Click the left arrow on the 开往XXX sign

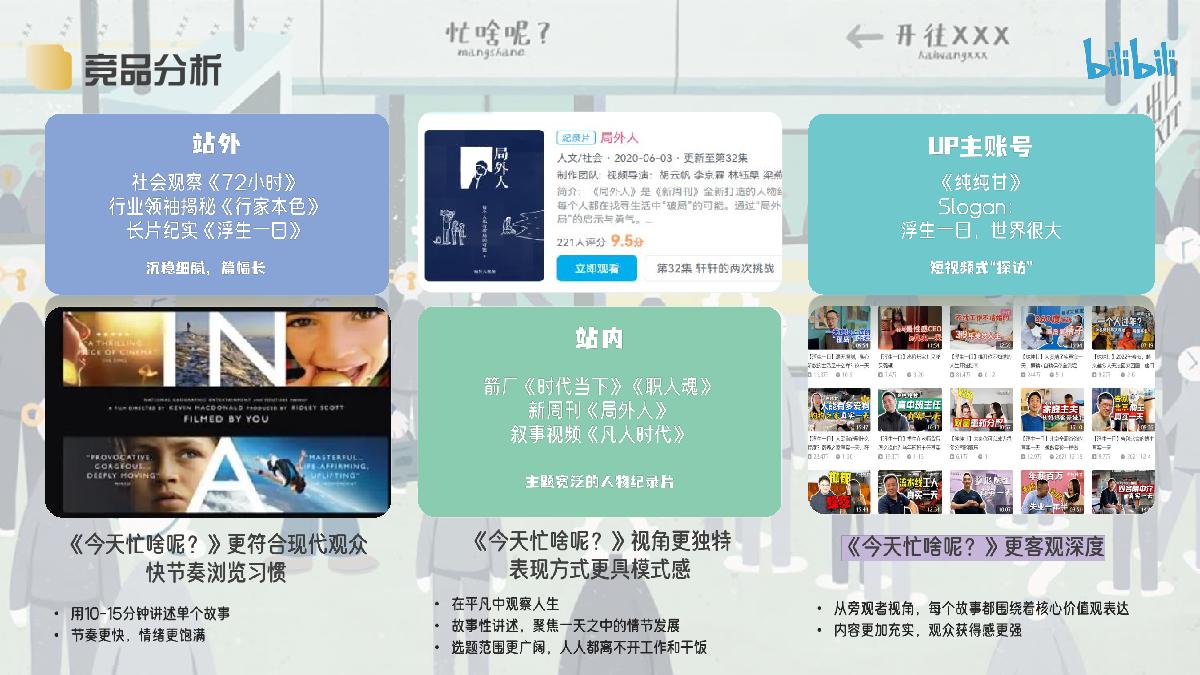tap(862, 35)
